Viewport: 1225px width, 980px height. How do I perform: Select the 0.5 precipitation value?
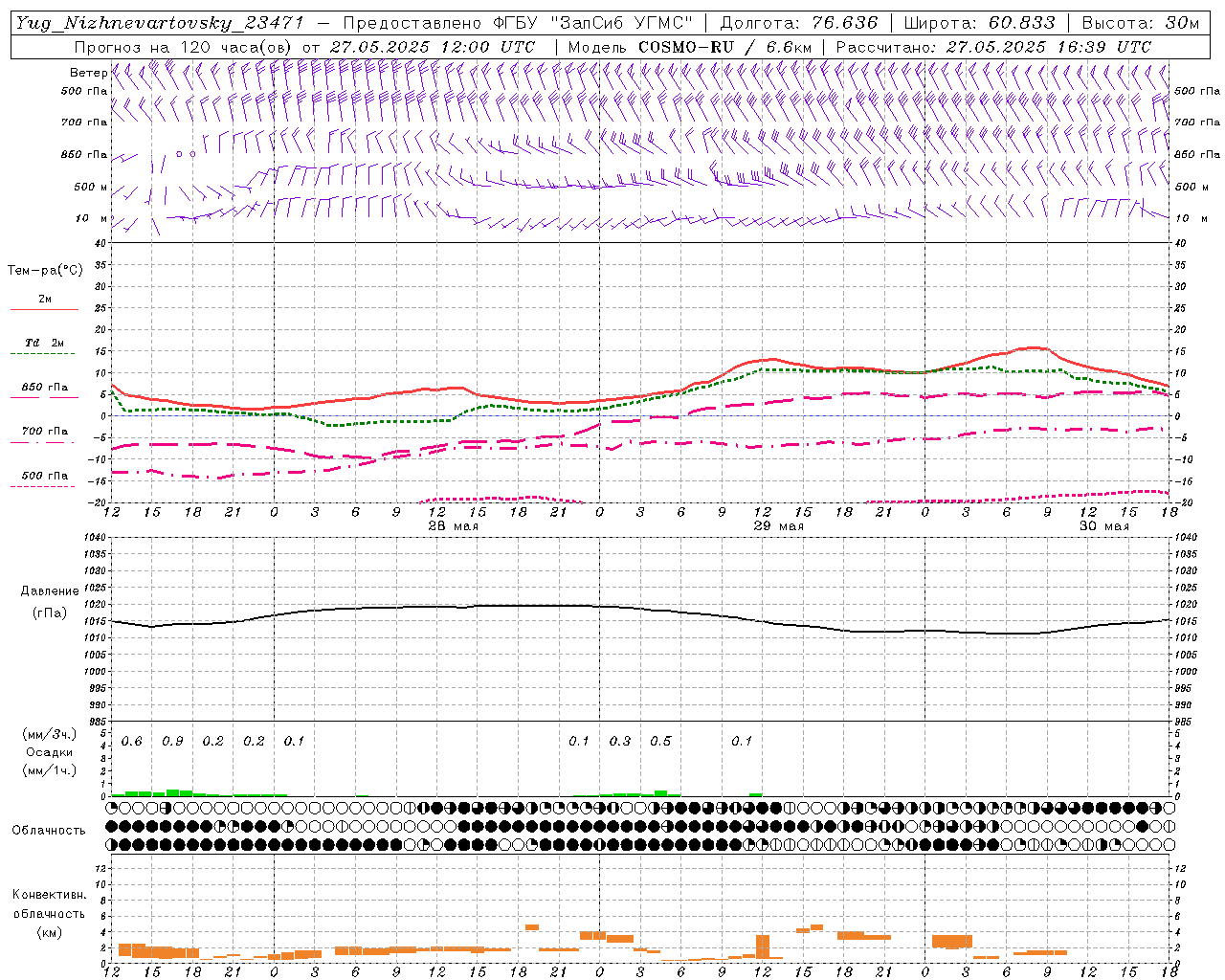(x=660, y=742)
